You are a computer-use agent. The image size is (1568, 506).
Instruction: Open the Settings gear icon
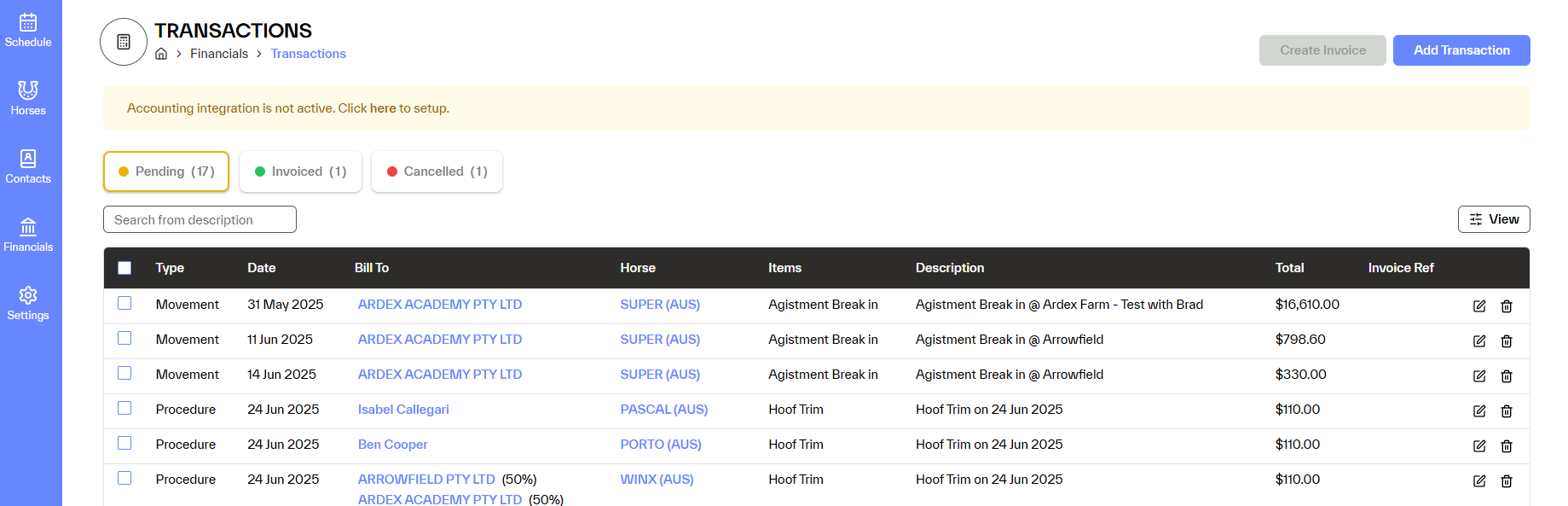click(x=28, y=295)
